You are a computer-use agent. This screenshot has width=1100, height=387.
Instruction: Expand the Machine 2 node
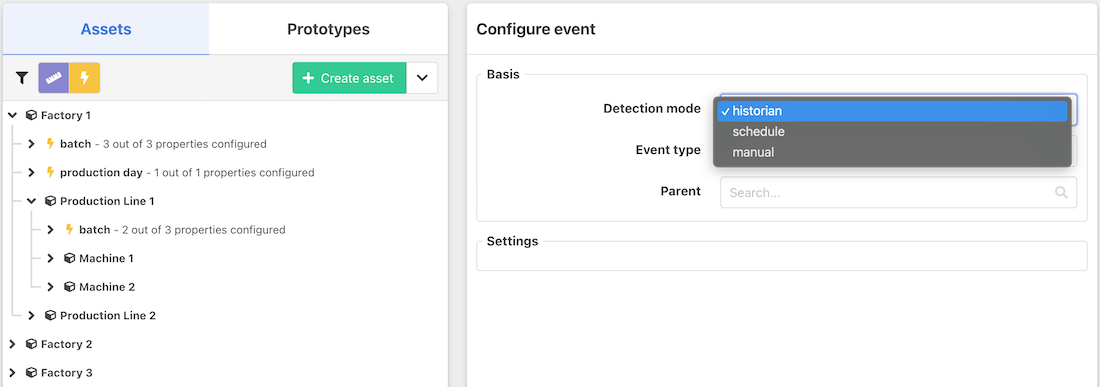point(50,287)
